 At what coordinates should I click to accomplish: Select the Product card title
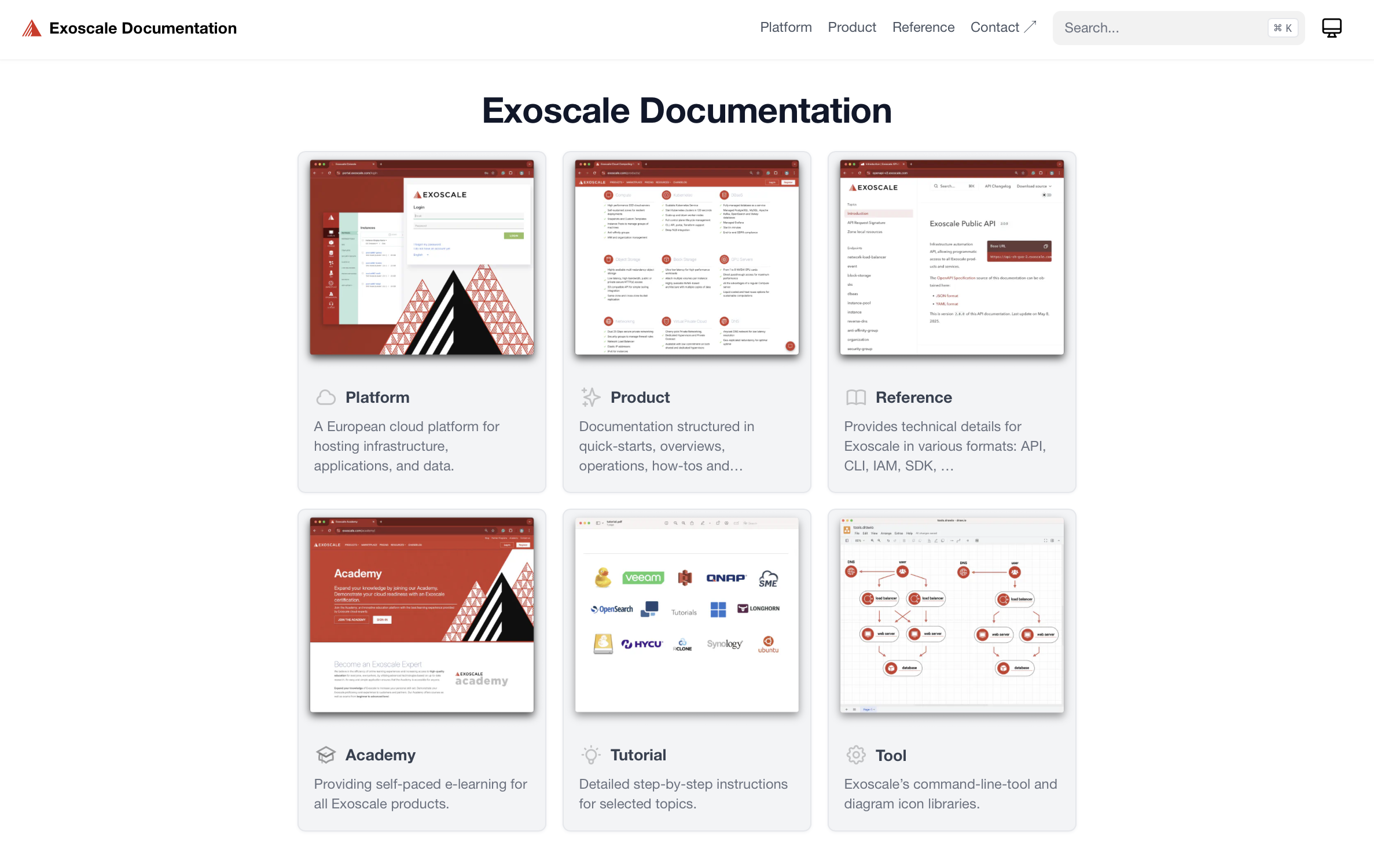640,398
